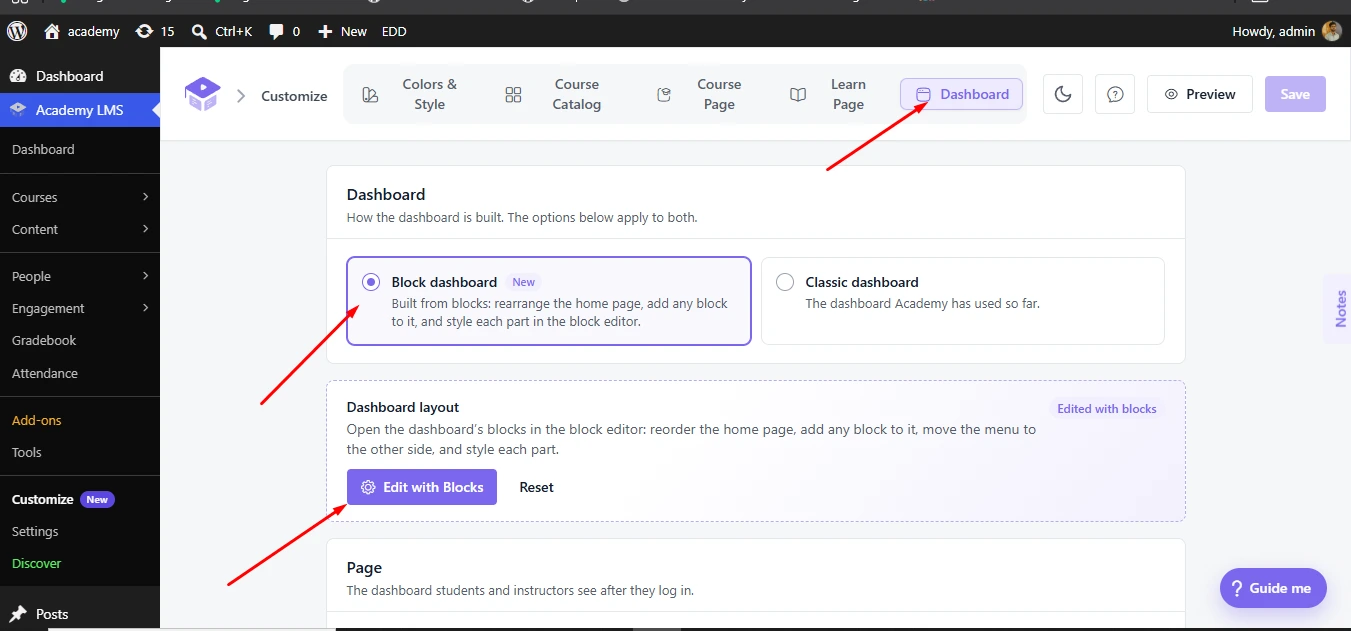Screen dimensions: 1351x631
Task: Click the gear icon in Edit with Blocks
Action: tap(368, 487)
